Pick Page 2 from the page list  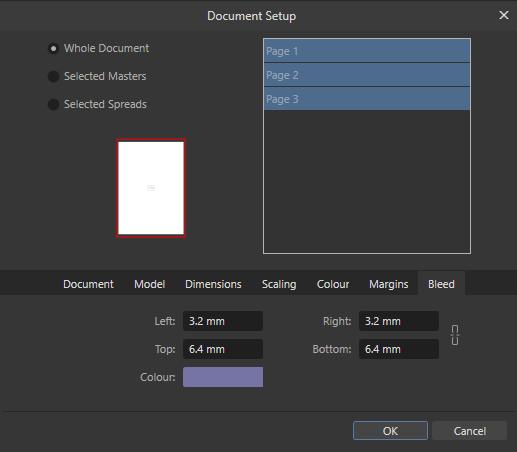point(367,75)
